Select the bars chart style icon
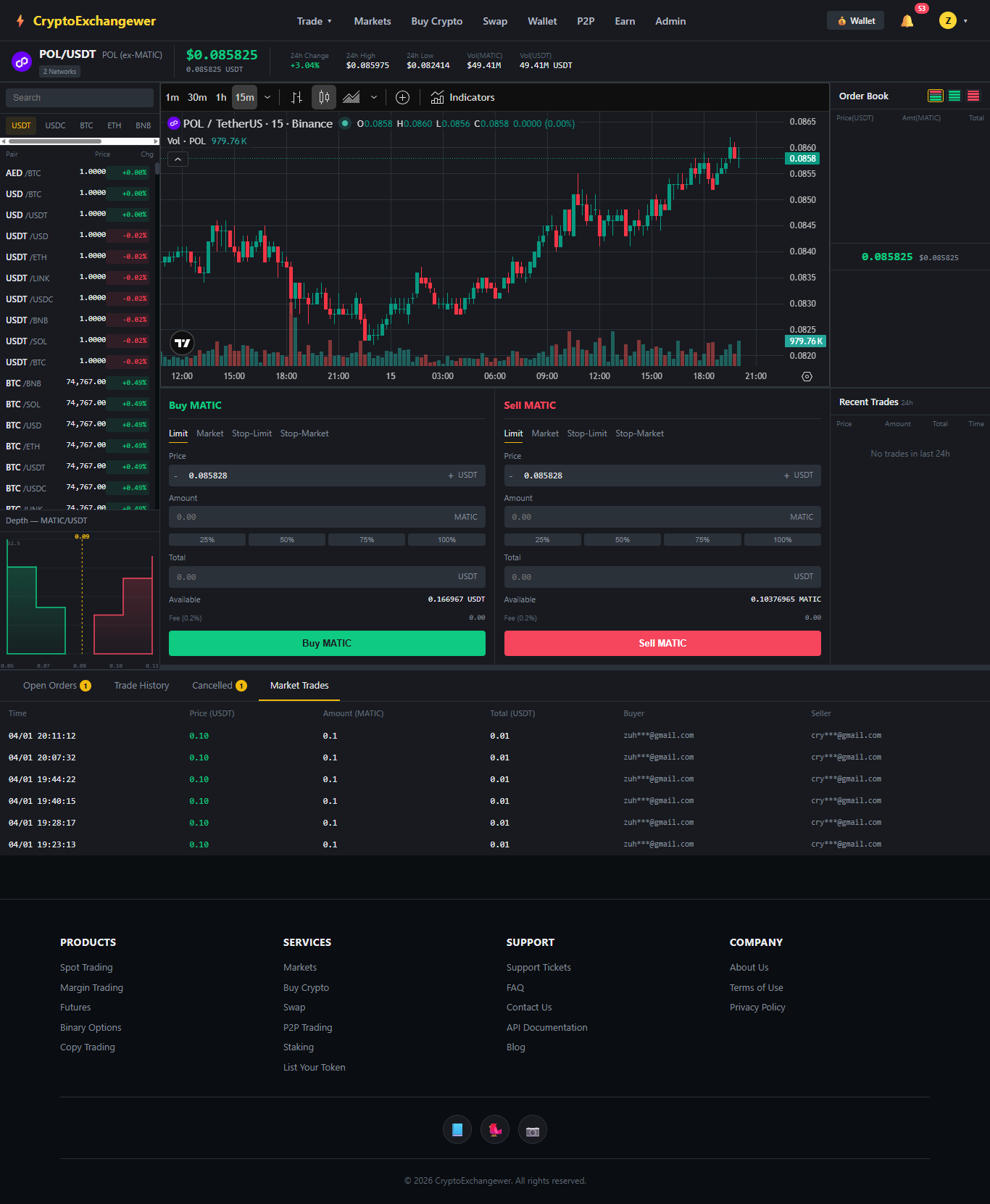This screenshot has height=1204, width=990. [296, 97]
